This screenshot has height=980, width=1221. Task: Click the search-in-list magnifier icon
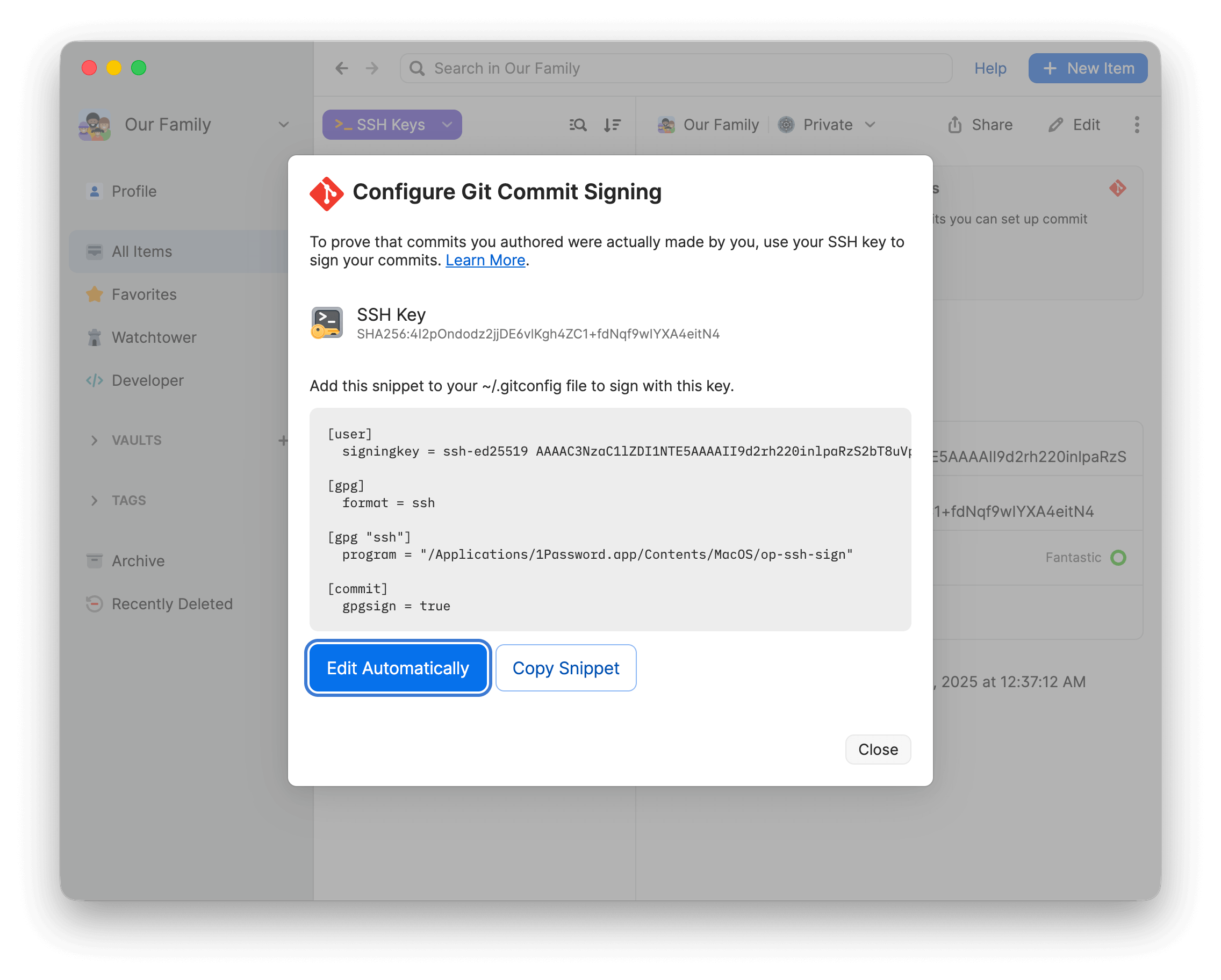(578, 125)
